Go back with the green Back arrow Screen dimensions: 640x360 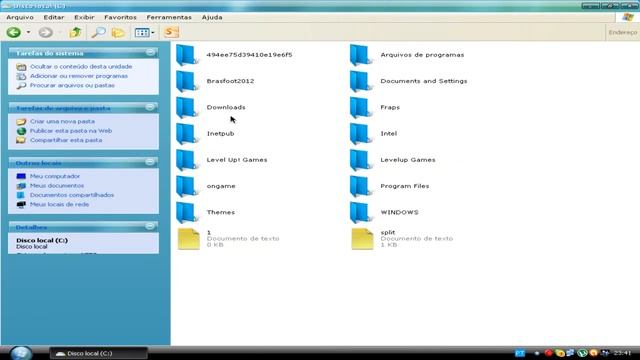pyautogui.click(x=14, y=32)
